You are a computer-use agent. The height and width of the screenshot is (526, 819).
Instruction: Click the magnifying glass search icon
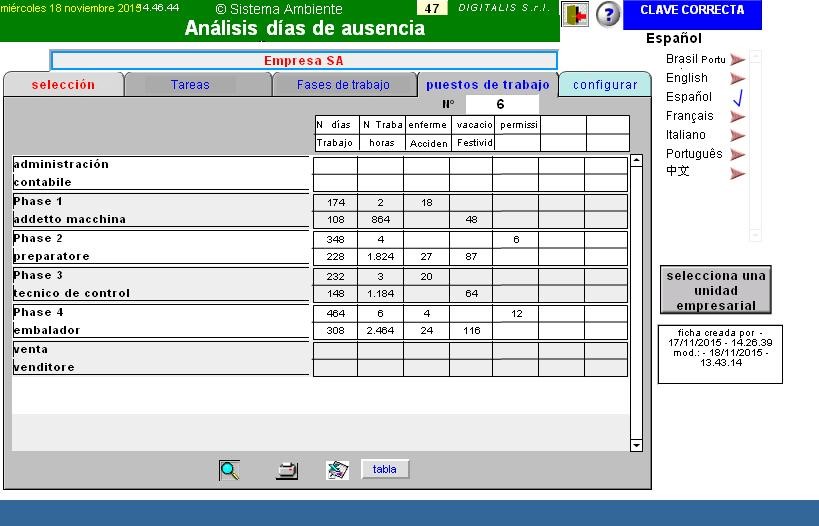pos(229,470)
